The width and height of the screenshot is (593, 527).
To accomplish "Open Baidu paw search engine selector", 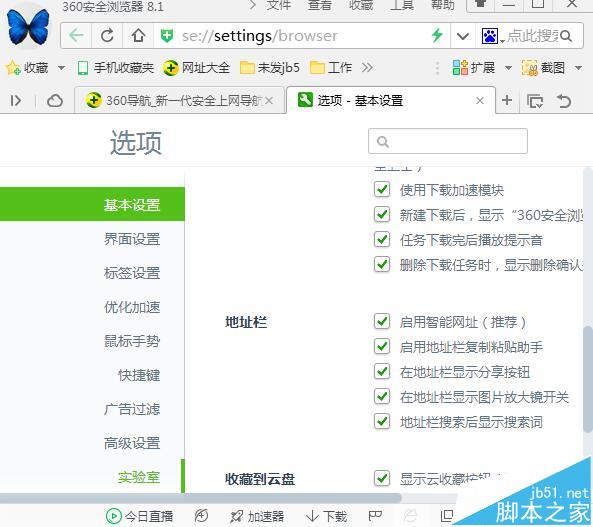I will click(489, 36).
